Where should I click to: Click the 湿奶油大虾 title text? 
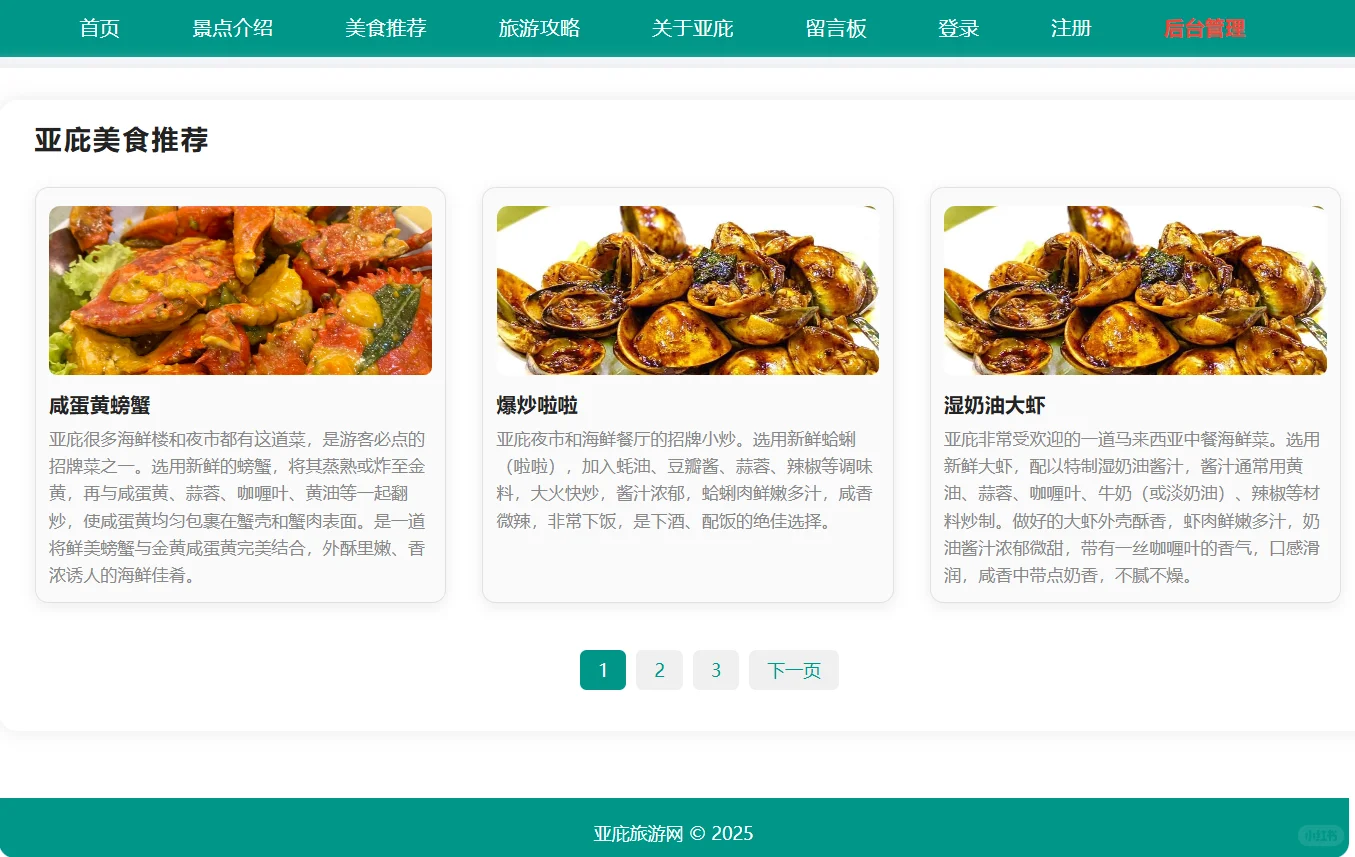point(994,404)
